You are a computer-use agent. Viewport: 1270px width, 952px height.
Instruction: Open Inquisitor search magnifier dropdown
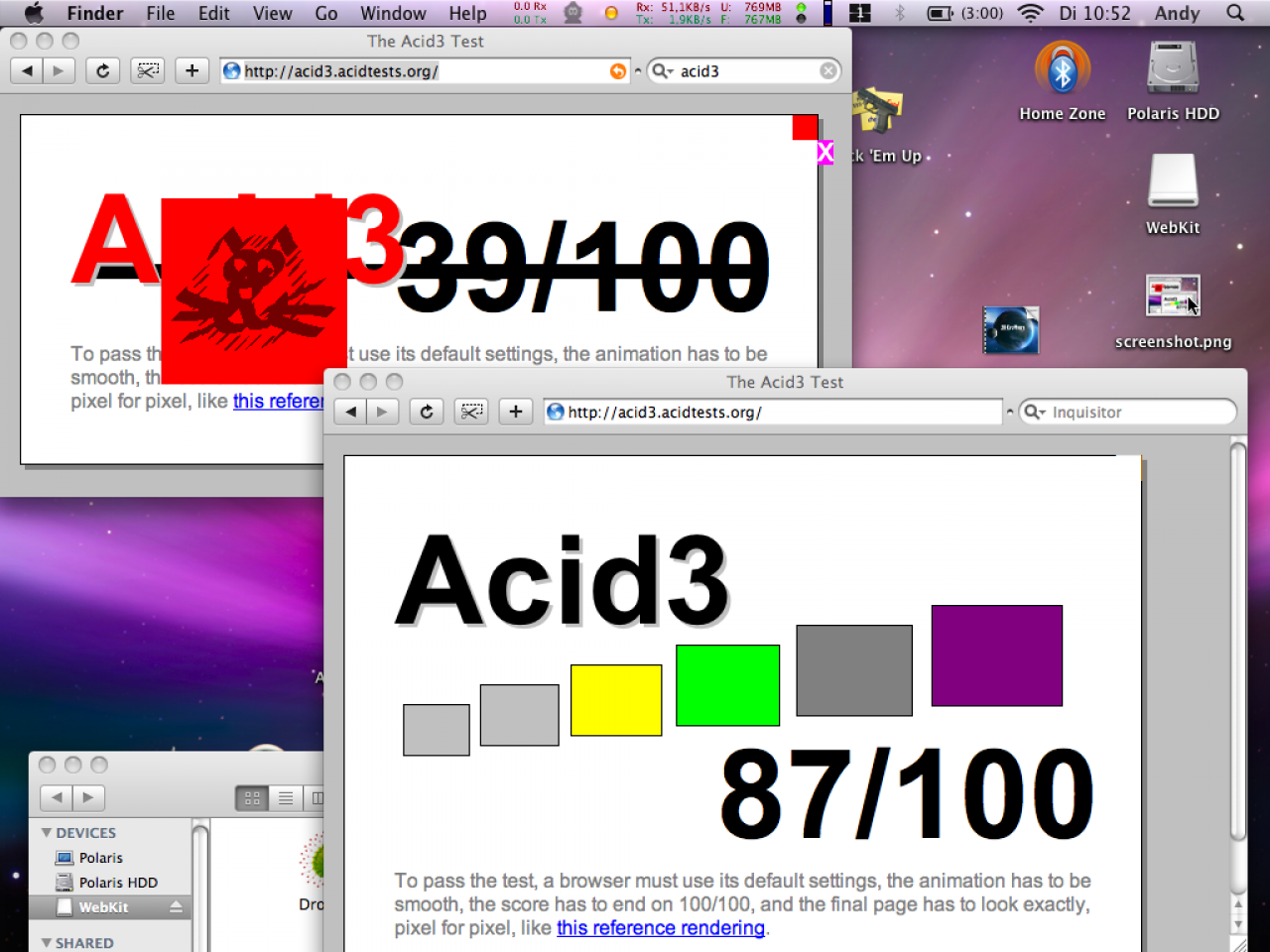tap(1035, 412)
